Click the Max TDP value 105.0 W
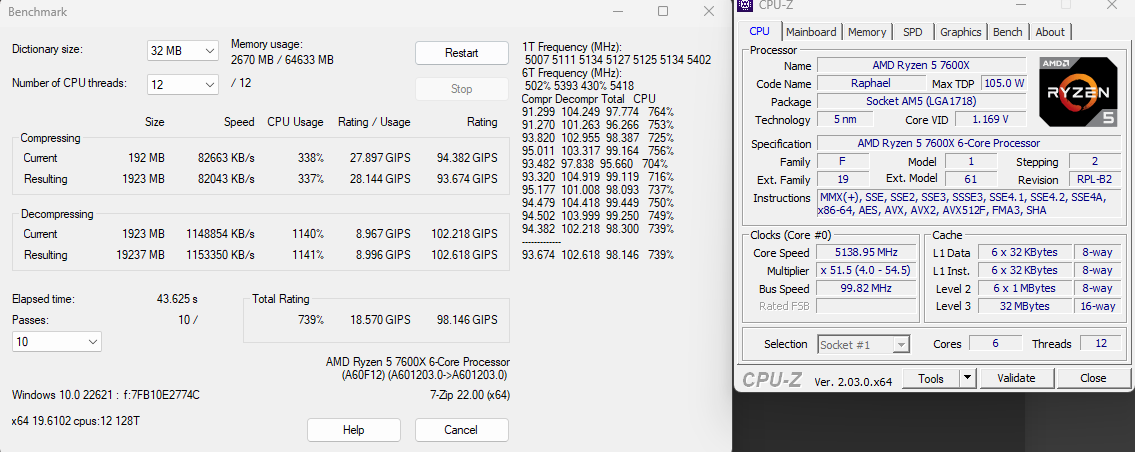Viewport: 1135px width, 452px height. click(1004, 83)
